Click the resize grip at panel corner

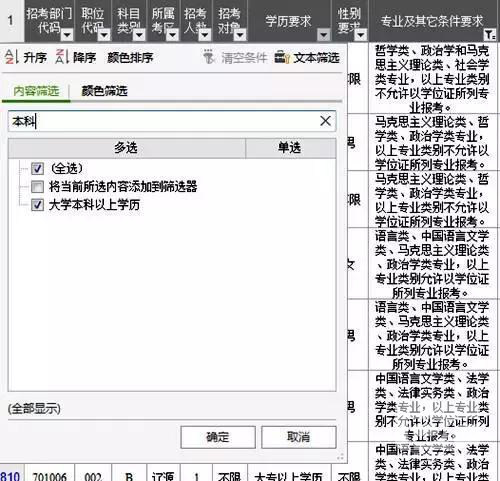[x=340, y=457]
